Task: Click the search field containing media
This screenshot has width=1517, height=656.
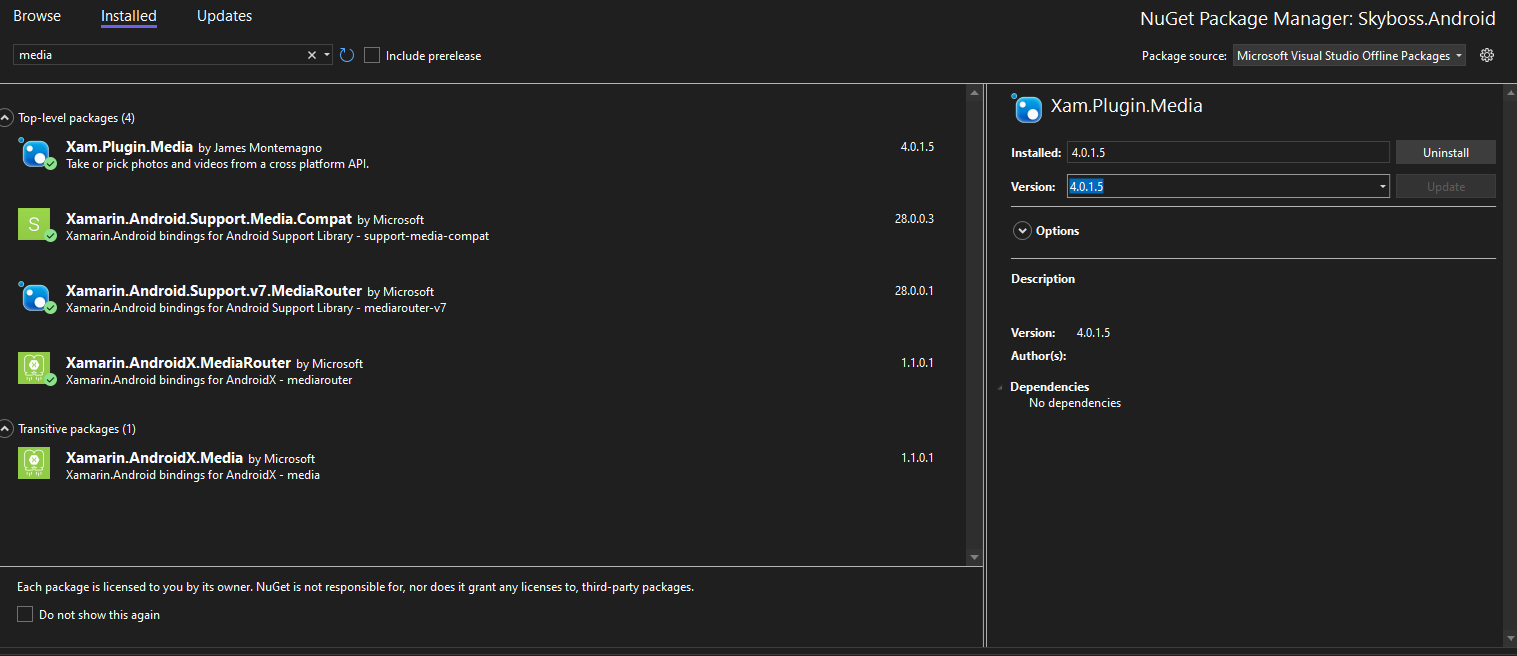Action: point(160,55)
